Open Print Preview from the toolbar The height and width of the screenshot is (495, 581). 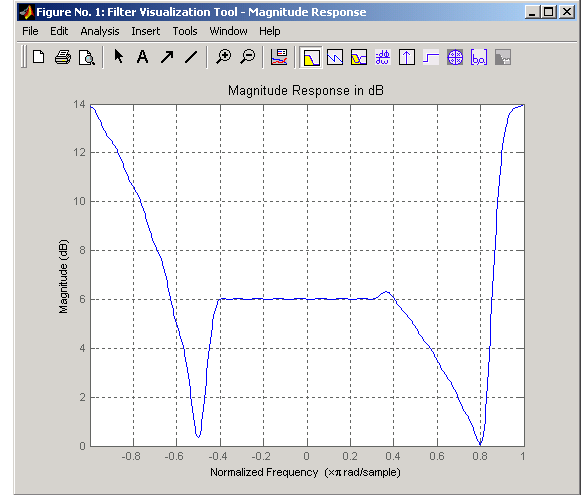point(87,57)
